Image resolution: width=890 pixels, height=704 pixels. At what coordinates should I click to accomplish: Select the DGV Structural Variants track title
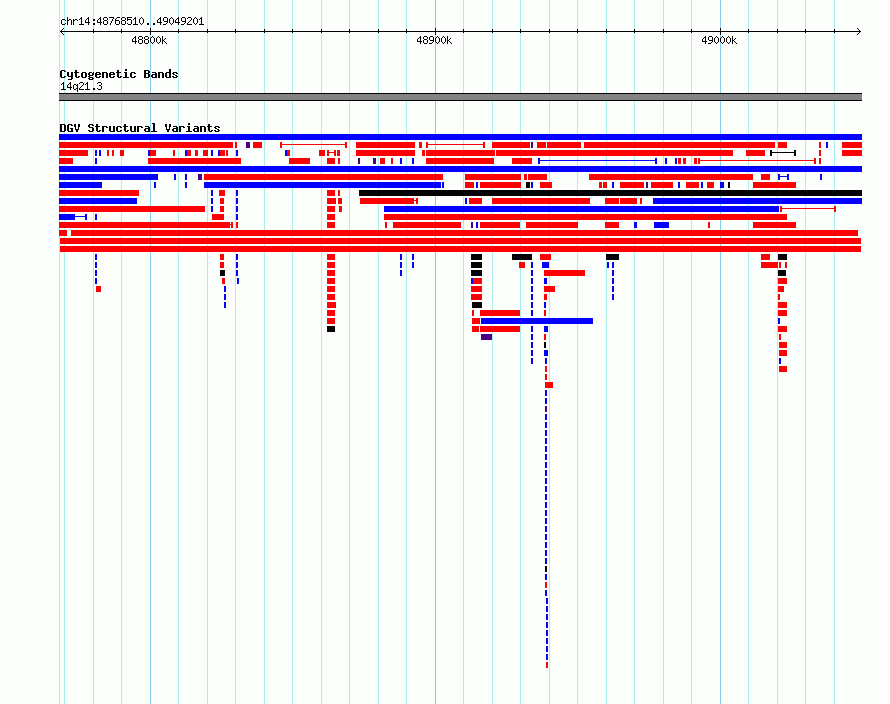click(140, 128)
